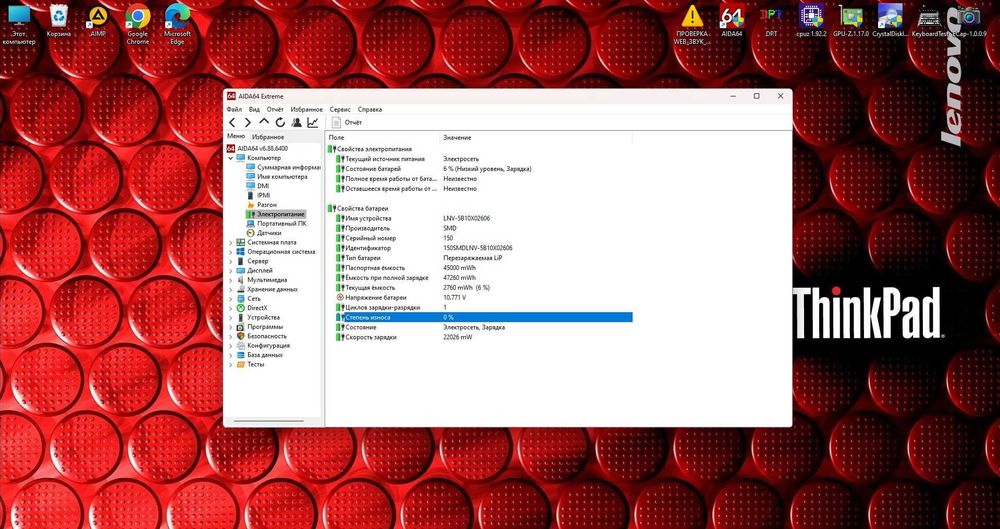Open the Файл menu
The height and width of the screenshot is (529, 1000).
pos(233,110)
